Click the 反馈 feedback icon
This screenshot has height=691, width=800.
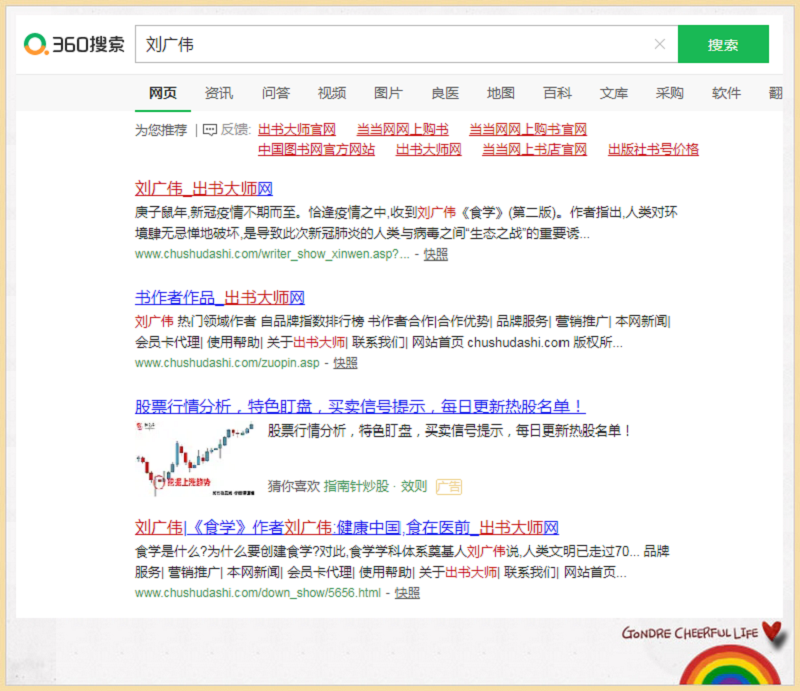pos(210,130)
